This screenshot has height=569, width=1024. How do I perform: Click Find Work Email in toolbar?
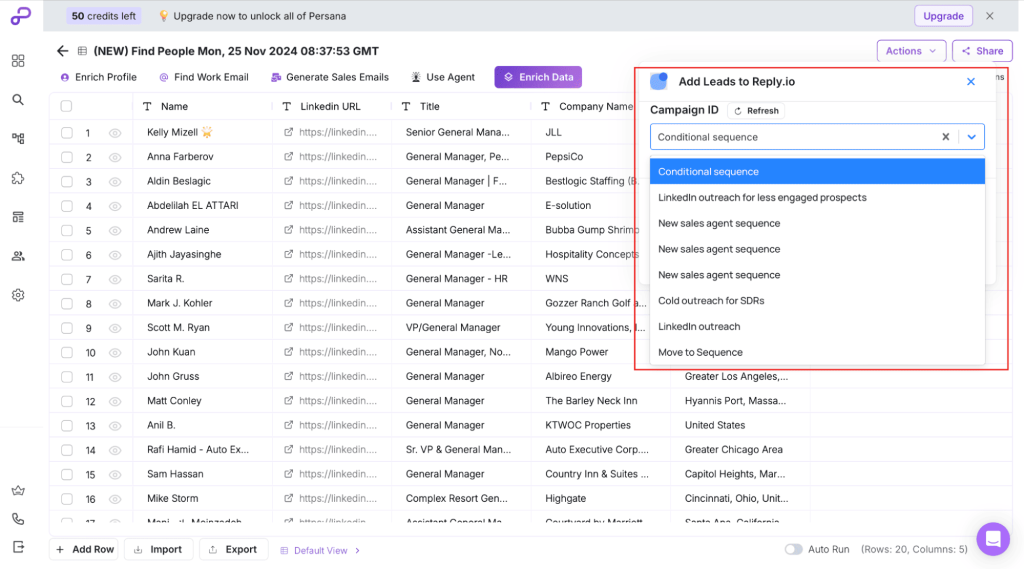point(204,77)
